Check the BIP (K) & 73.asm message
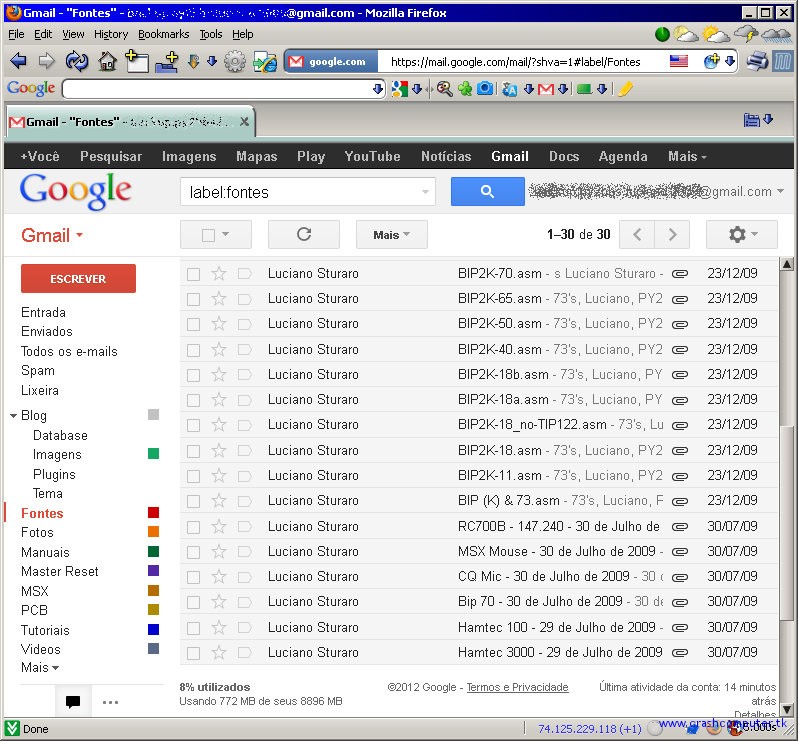Screen dimensions: 798x741 193,501
